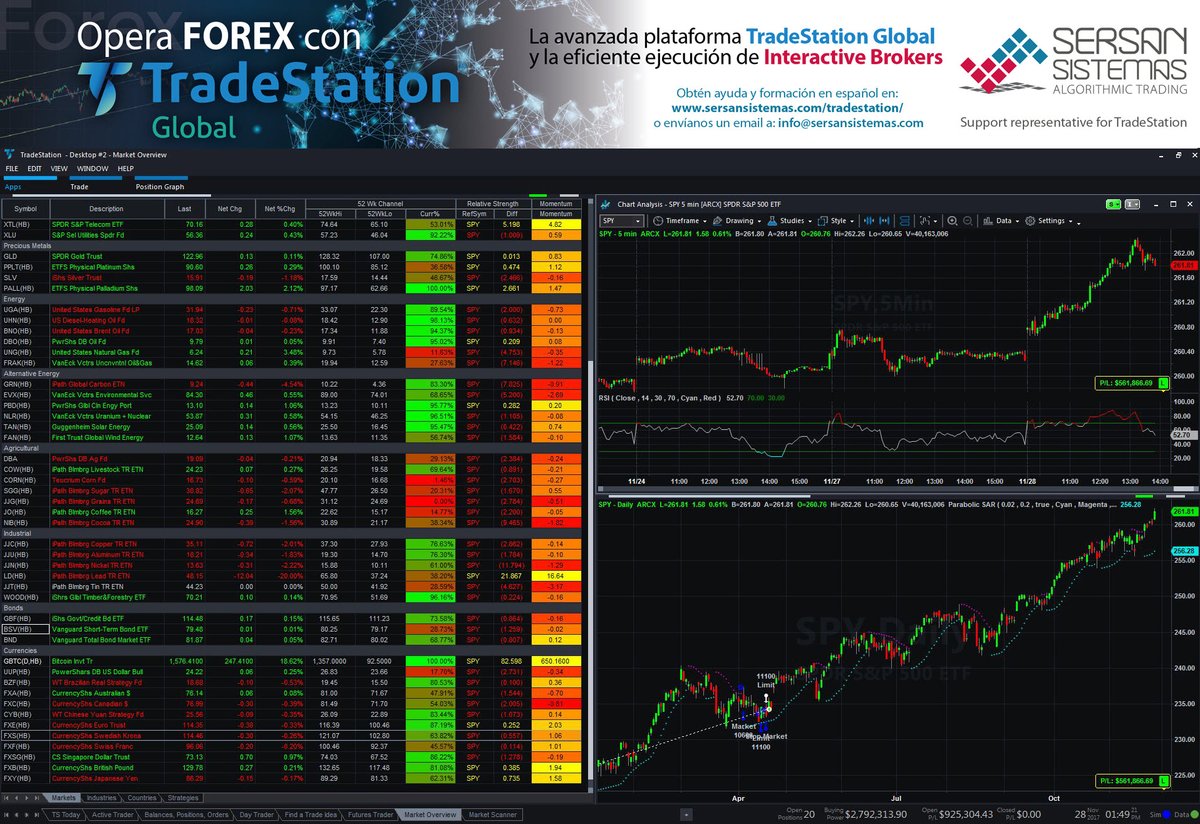Click the Settings gear icon

click(1030, 220)
